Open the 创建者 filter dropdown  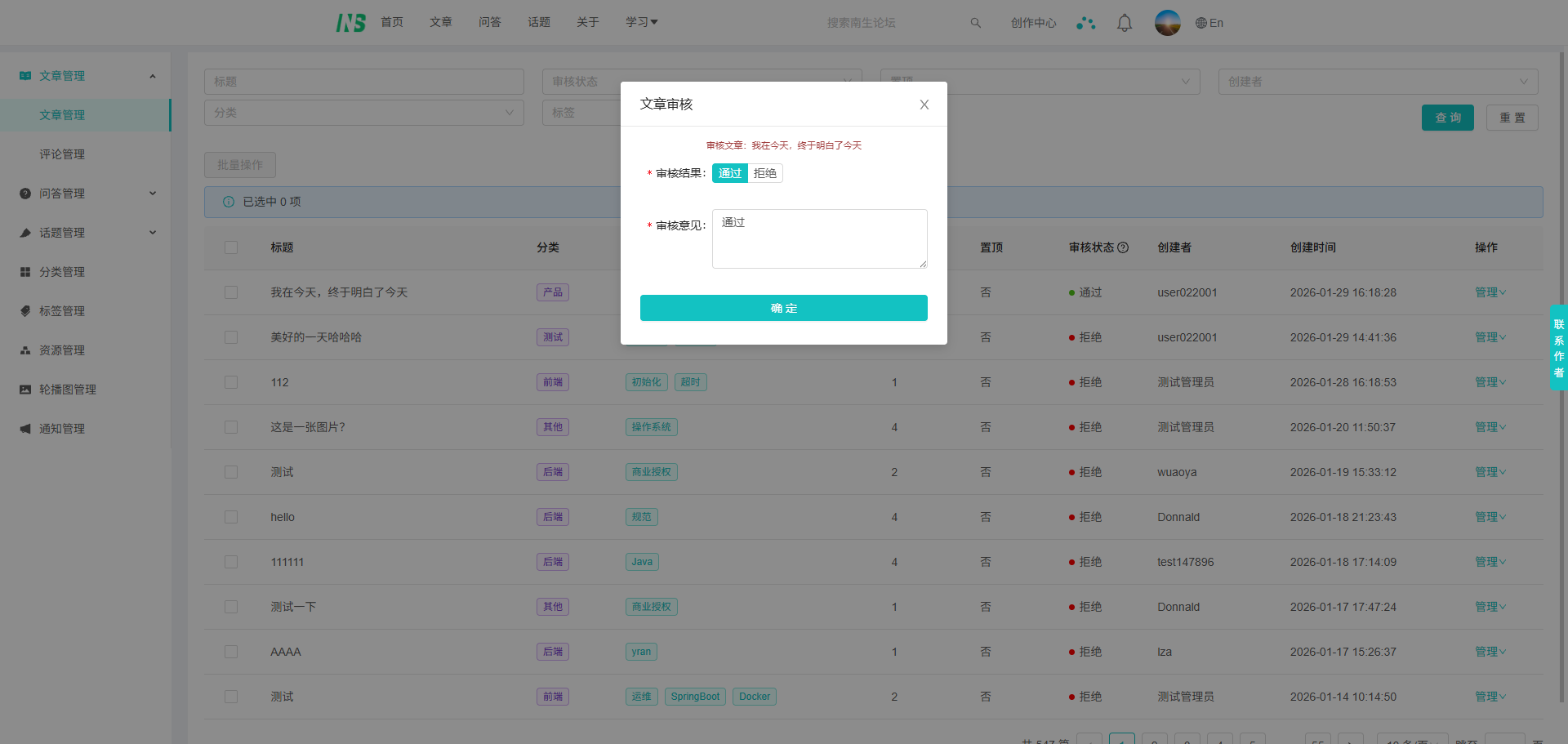(x=1377, y=82)
